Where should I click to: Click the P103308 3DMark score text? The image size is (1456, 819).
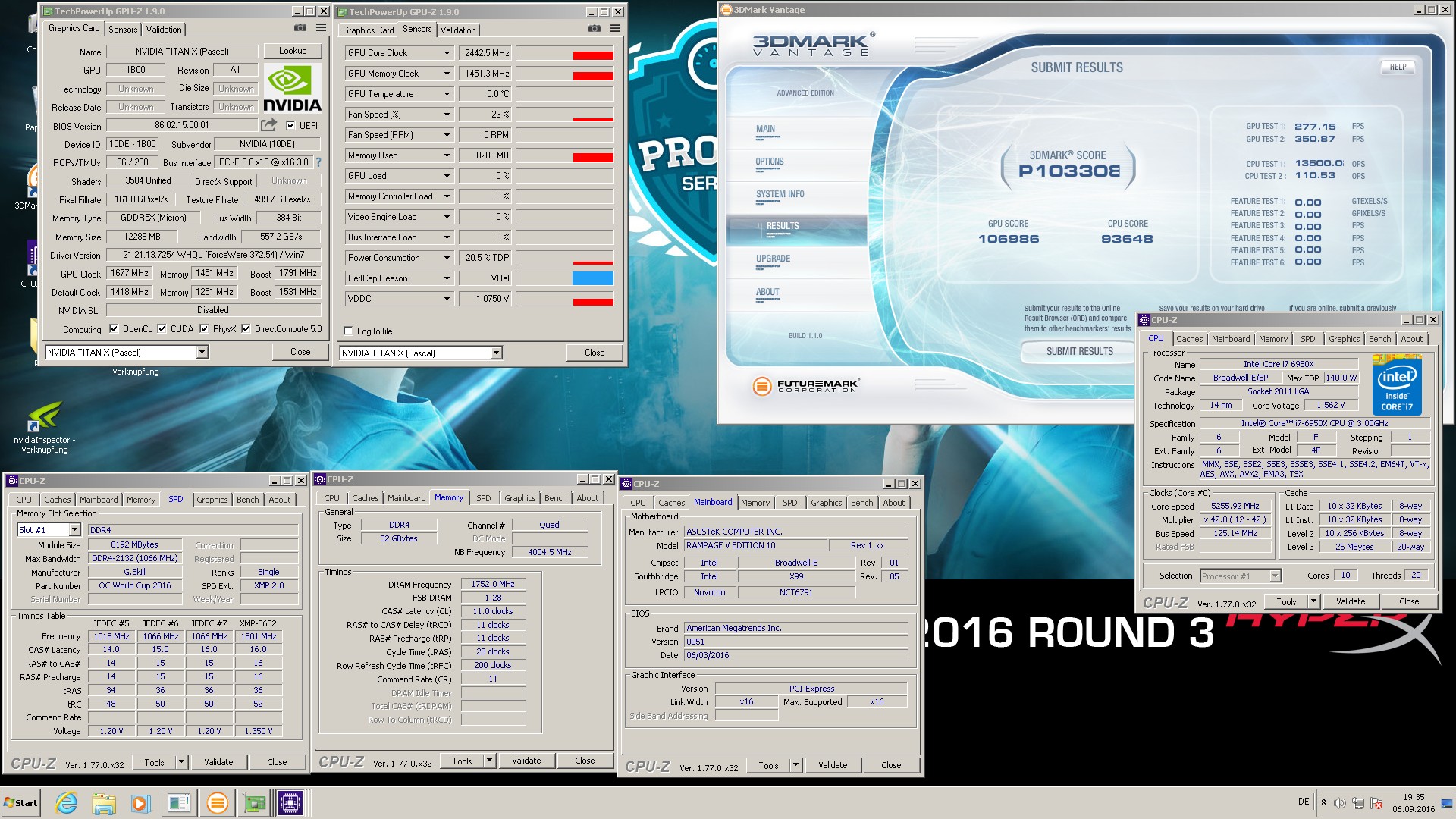(1069, 171)
